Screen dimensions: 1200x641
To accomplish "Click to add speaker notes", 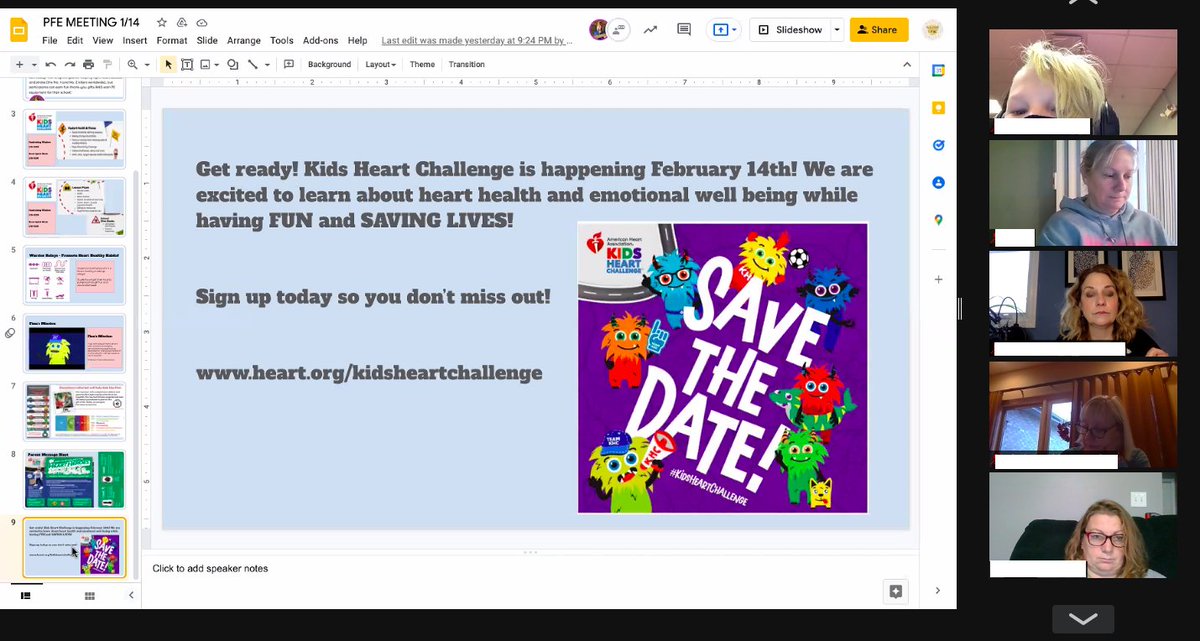I will pyautogui.click(x=210, y=569).
